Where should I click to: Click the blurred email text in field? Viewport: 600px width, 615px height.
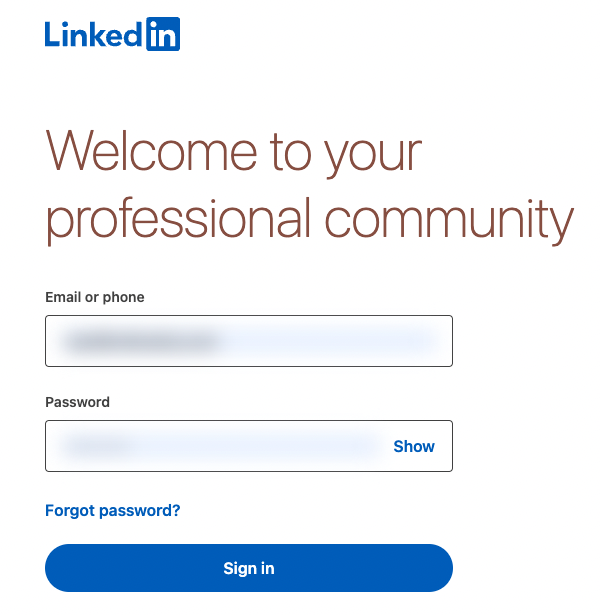140,342
